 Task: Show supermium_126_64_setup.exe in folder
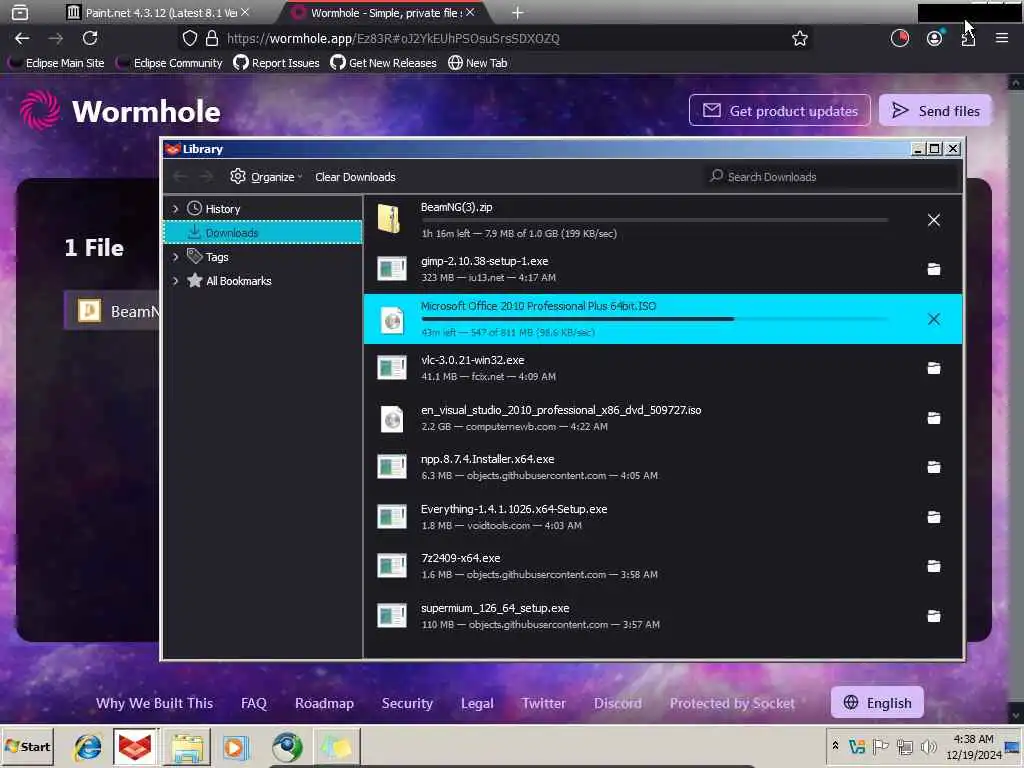coord(934,616)
